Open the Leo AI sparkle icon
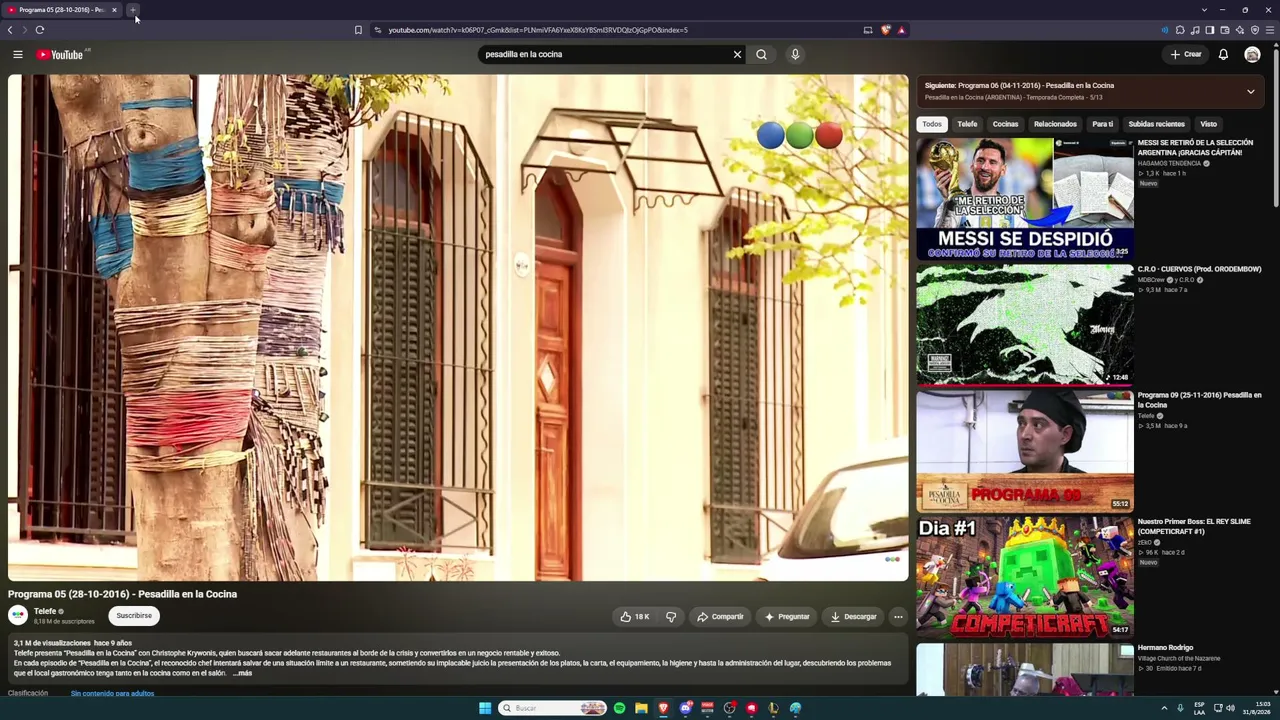This screenshot has width=1280, height=720. [1240, 30]
